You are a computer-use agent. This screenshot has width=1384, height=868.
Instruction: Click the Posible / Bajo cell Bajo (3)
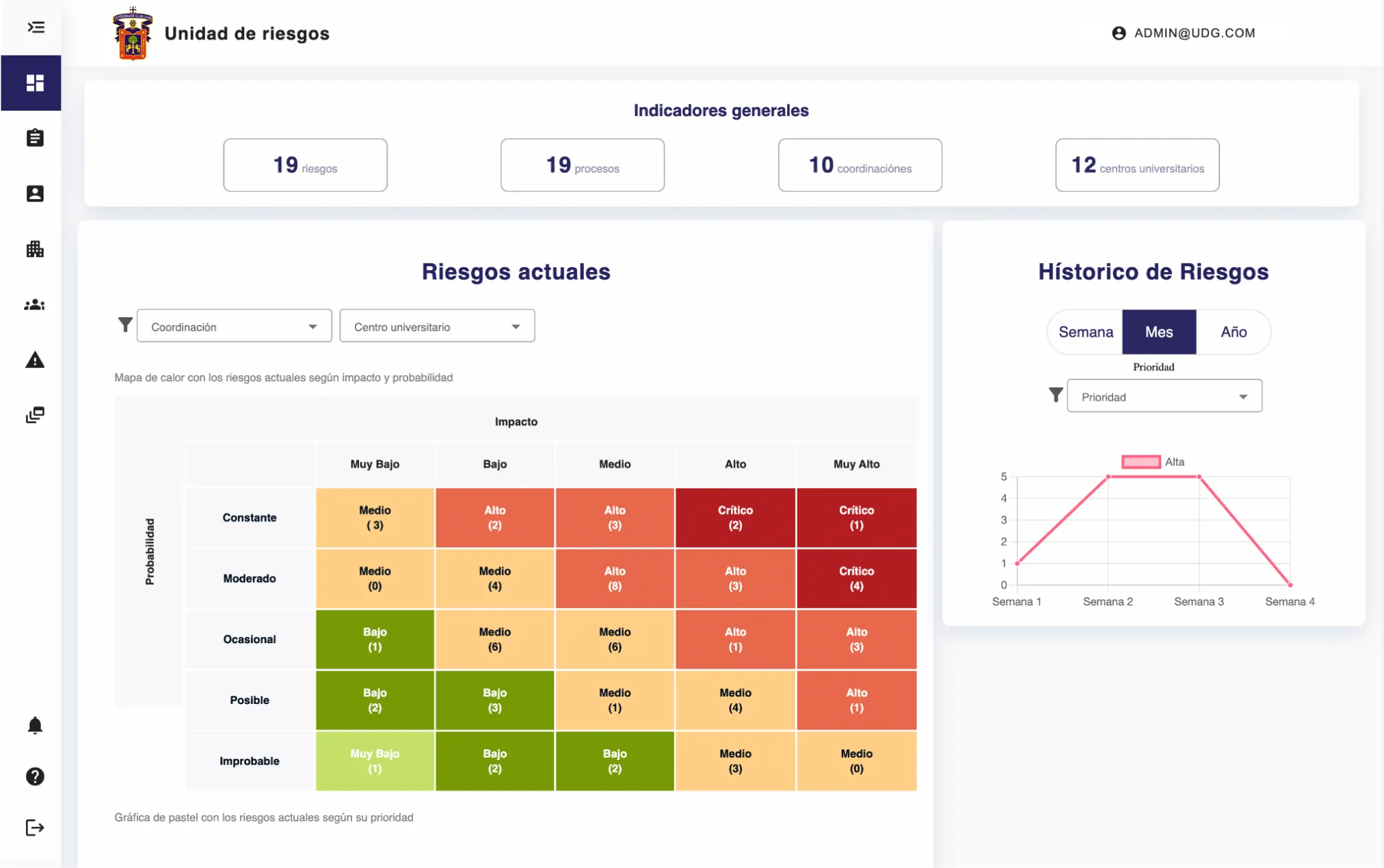495,701
